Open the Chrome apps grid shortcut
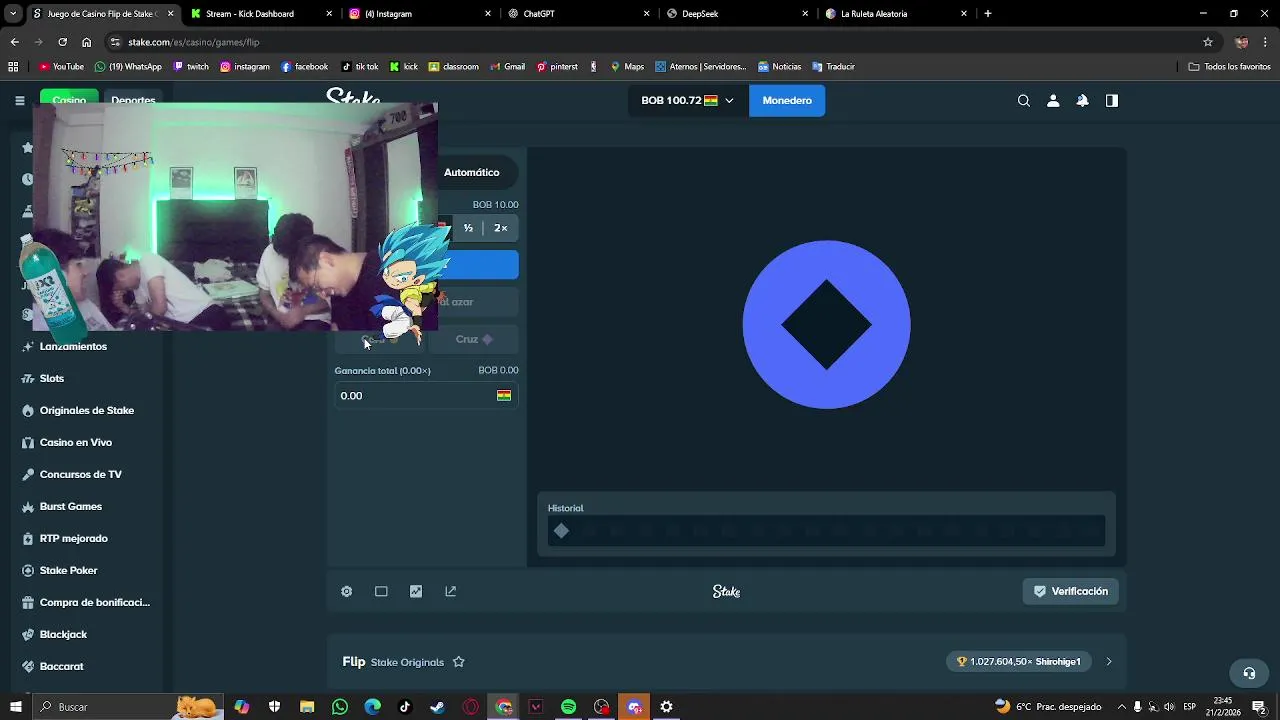Screen dimensions: 1280x720 13,67
